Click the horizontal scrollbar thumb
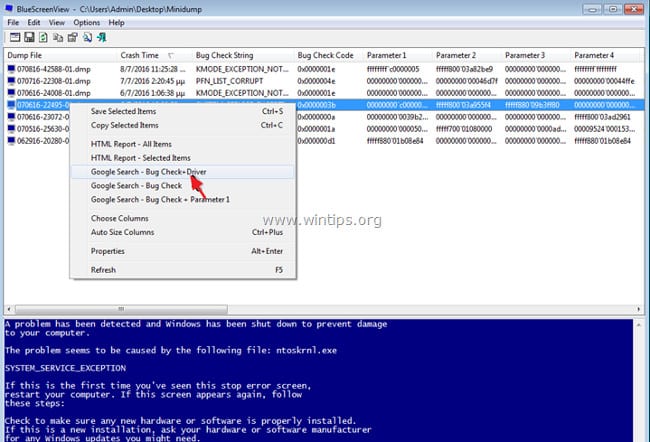 pyautogui.click(x=121, y=309)
